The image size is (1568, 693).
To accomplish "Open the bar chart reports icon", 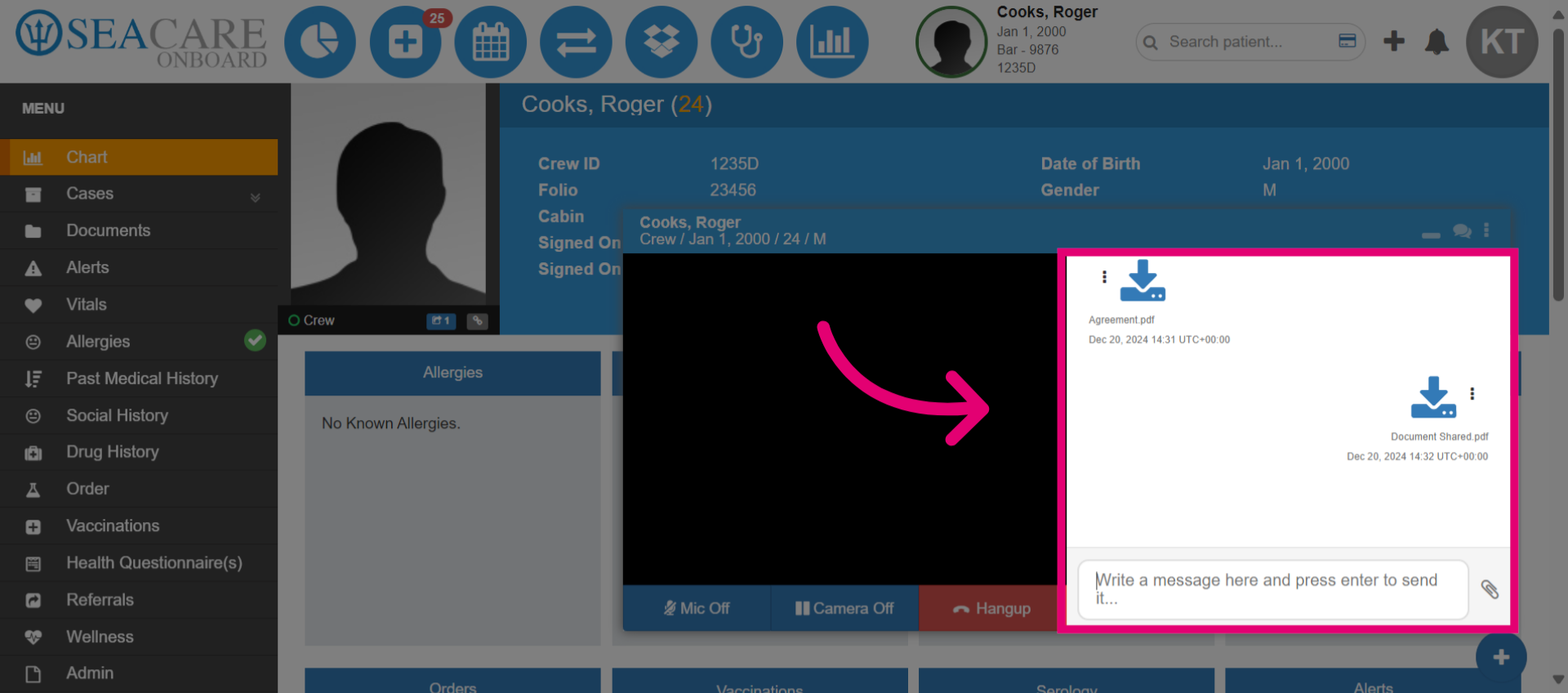I will coord(832,42).
